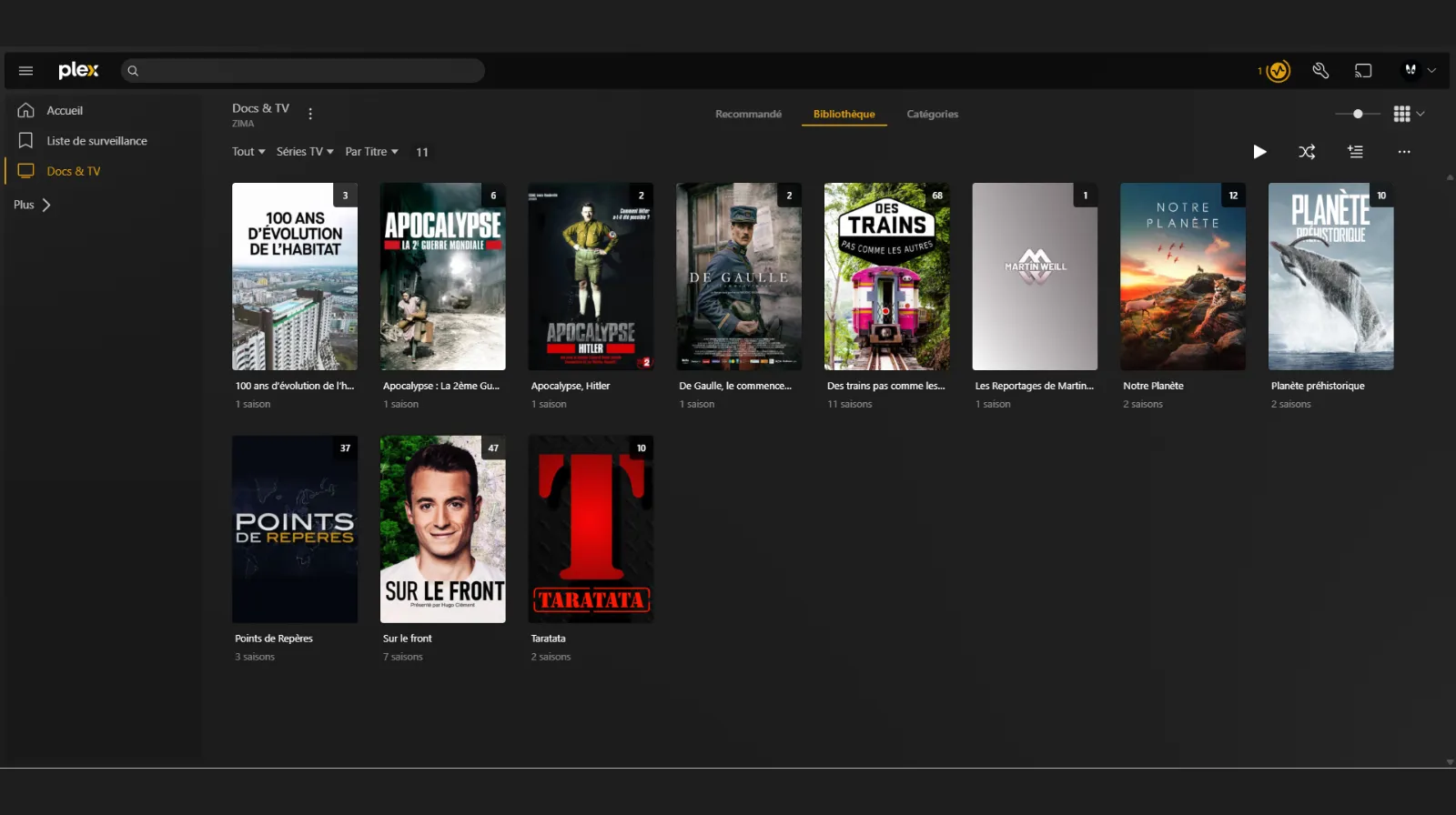Screen dimensions: 1456x815
Task: Open the Séries TV type dropdown
Action: 305,152
